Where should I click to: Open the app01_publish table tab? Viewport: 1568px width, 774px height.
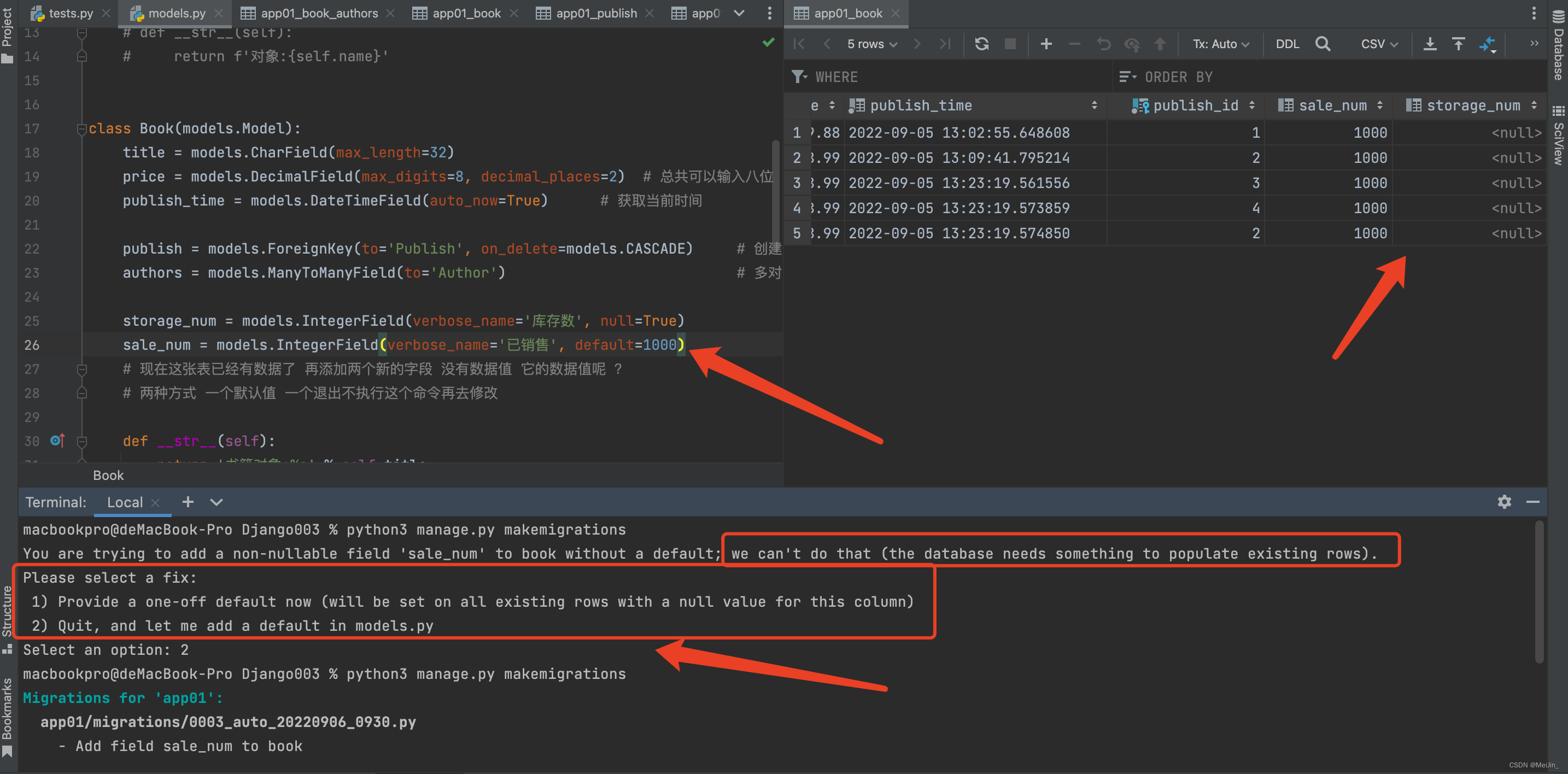[x=596, y=13]
